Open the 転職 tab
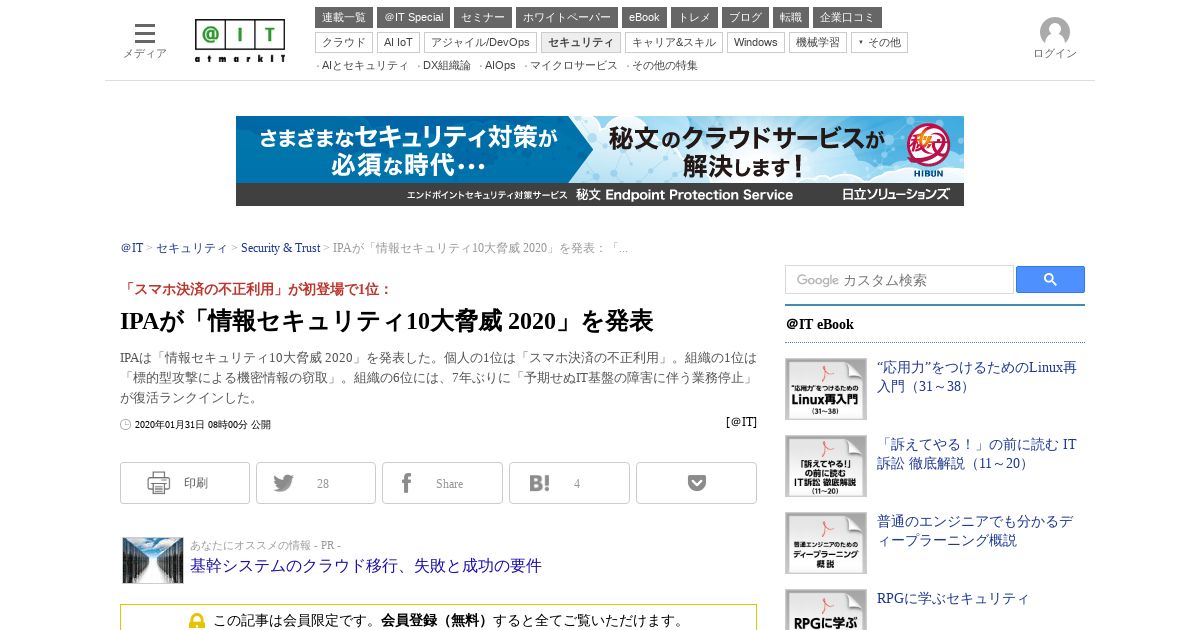1200x630 pixels. 791,17
